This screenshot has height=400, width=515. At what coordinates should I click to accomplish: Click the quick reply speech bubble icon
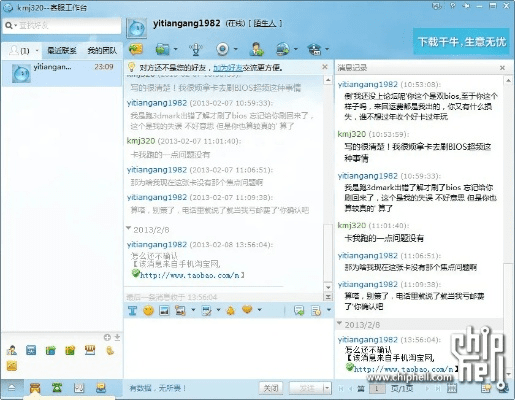pyautogui.click(x=299, y=311)
